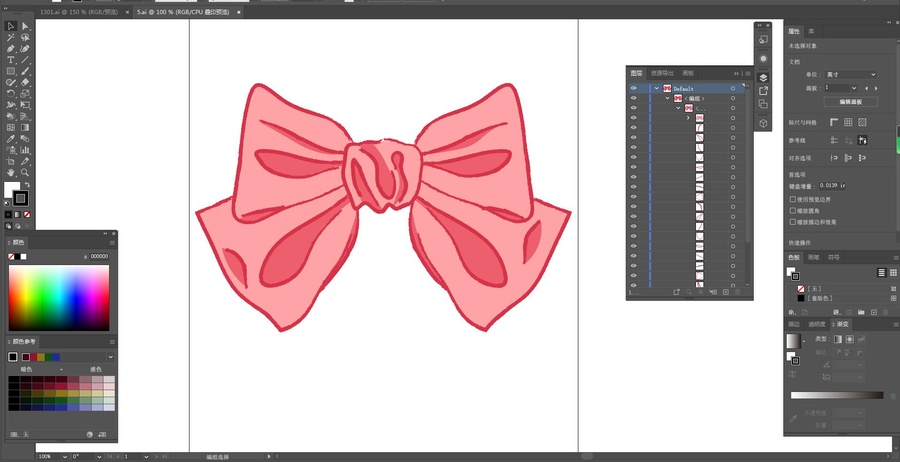Enable 使用预览边界 checkbox
The image size is (900, 462).
pos(793,199)
